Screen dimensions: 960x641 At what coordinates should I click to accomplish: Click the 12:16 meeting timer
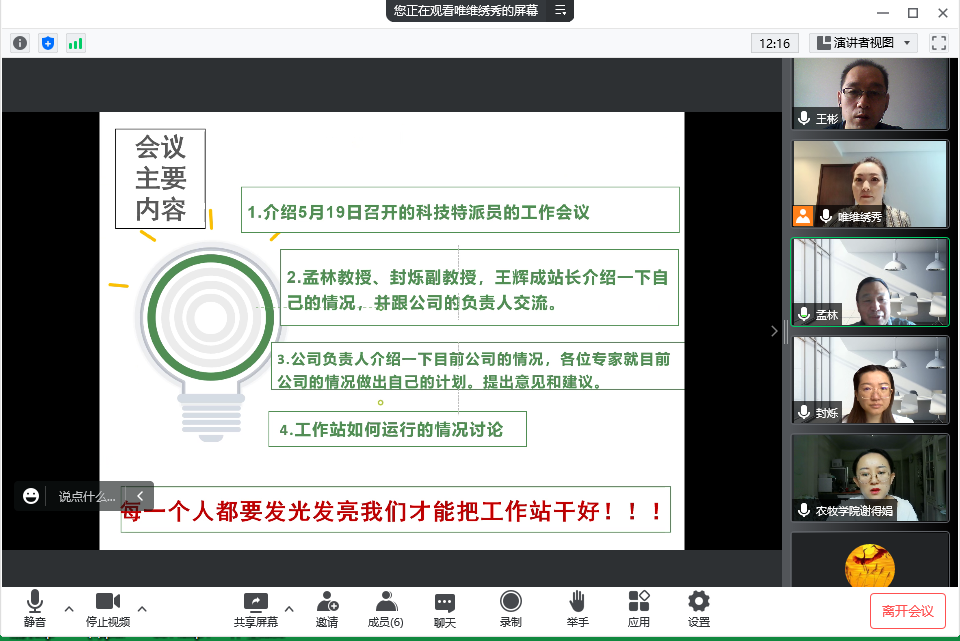coord(774,43)
